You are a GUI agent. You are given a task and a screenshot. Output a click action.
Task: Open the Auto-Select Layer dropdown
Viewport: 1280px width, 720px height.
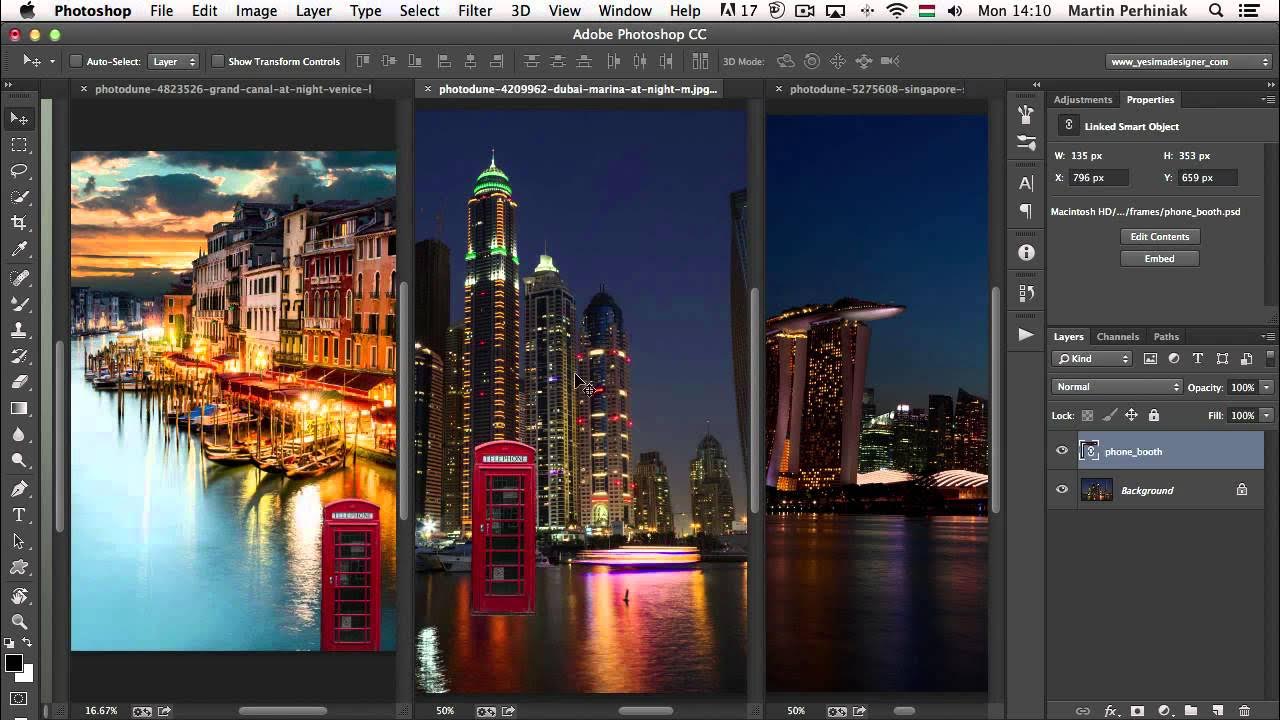point(174,61)
